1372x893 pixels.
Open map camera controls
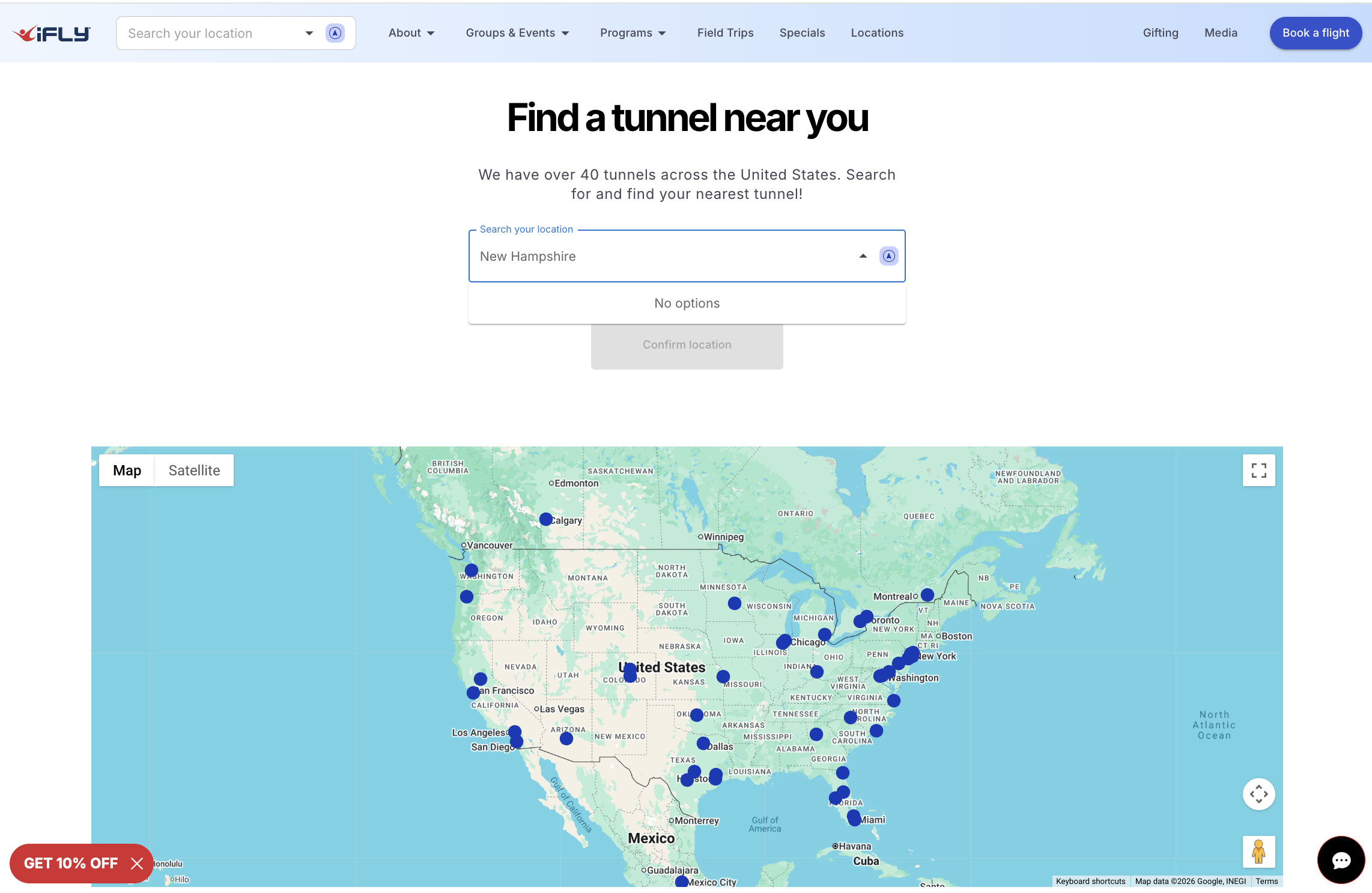coord(1258,794)
